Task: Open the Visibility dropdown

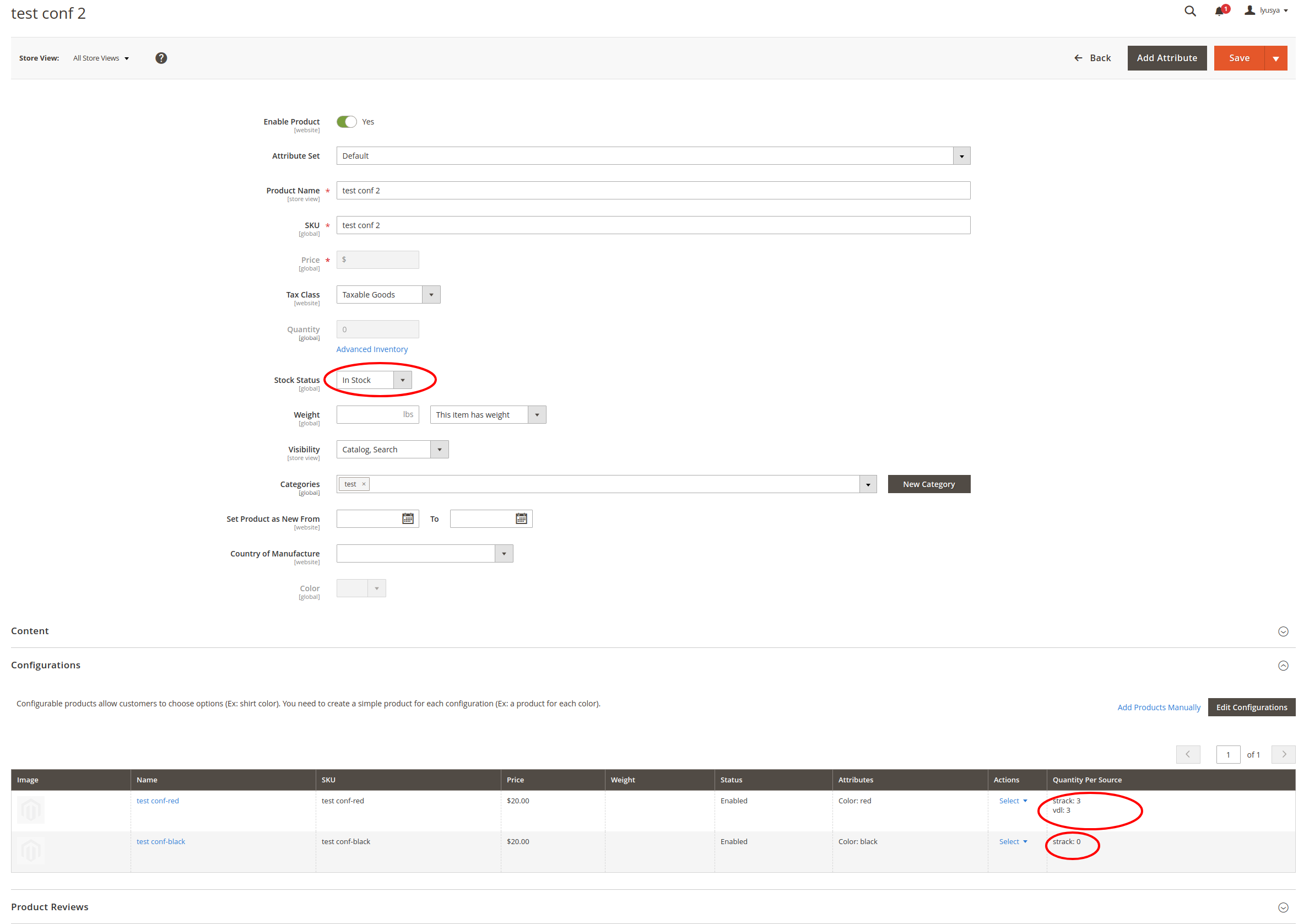Action: 439,449
